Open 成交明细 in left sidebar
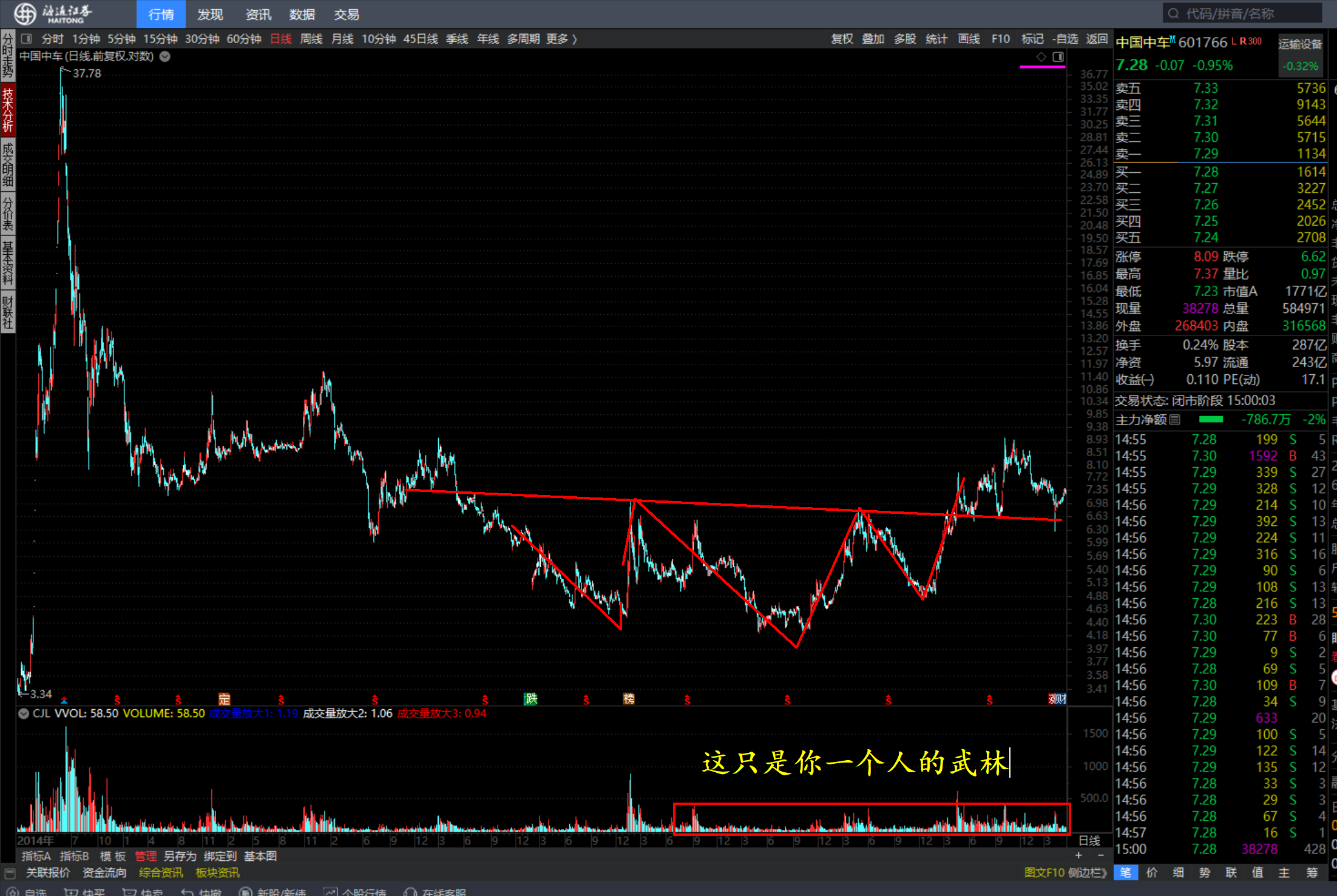This screenshot has width=1337, height=896. point(8,165)
